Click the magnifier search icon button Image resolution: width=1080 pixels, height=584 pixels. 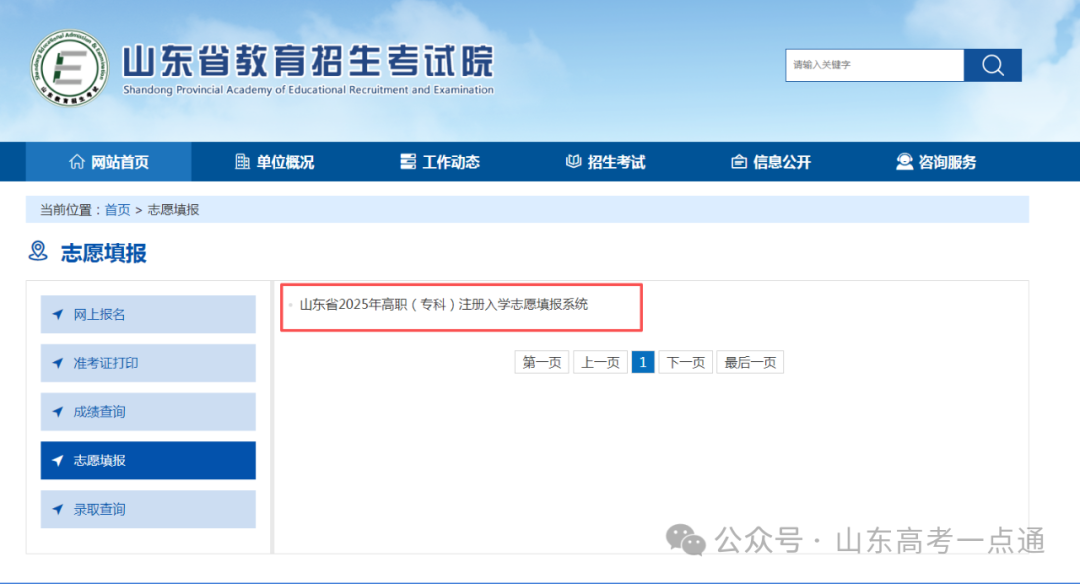[x=992, y=65]
